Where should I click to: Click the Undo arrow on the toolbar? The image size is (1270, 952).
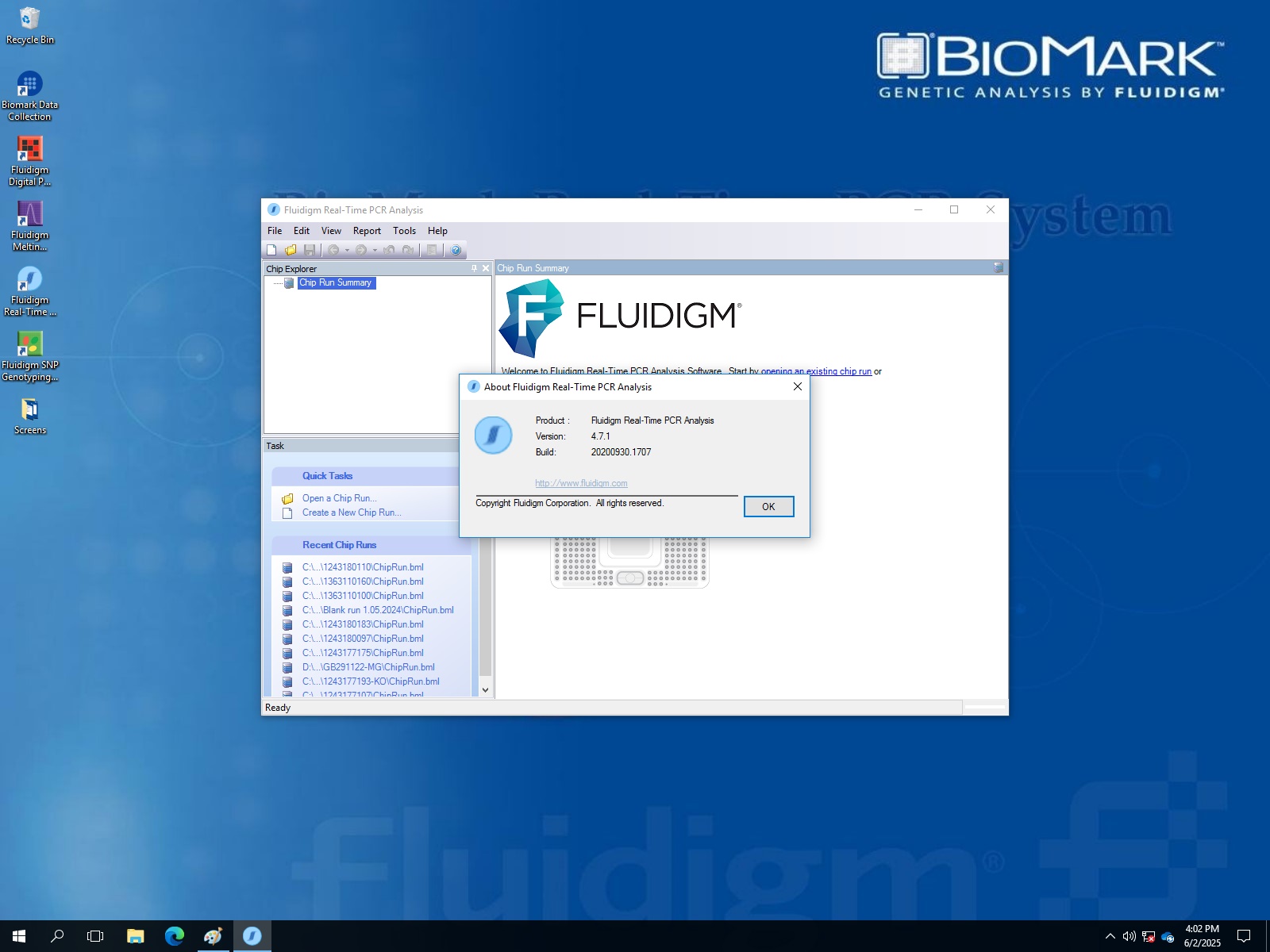coord(389,250)
